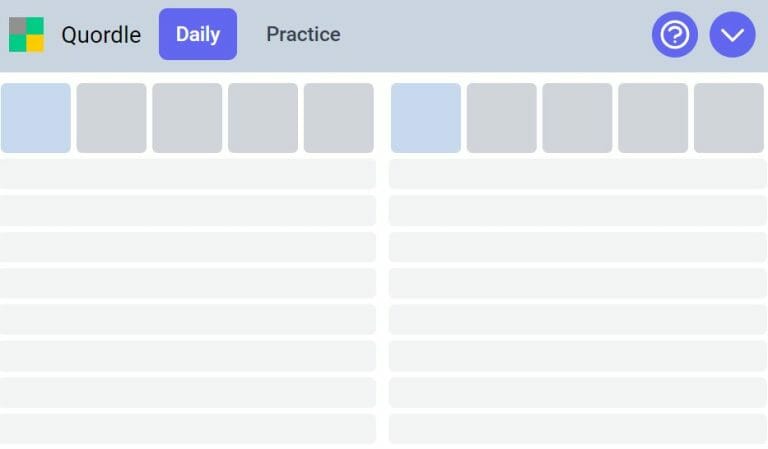Select the highlighted first tile of right board
Screen dimensions: 768x449
click(426, 118)
